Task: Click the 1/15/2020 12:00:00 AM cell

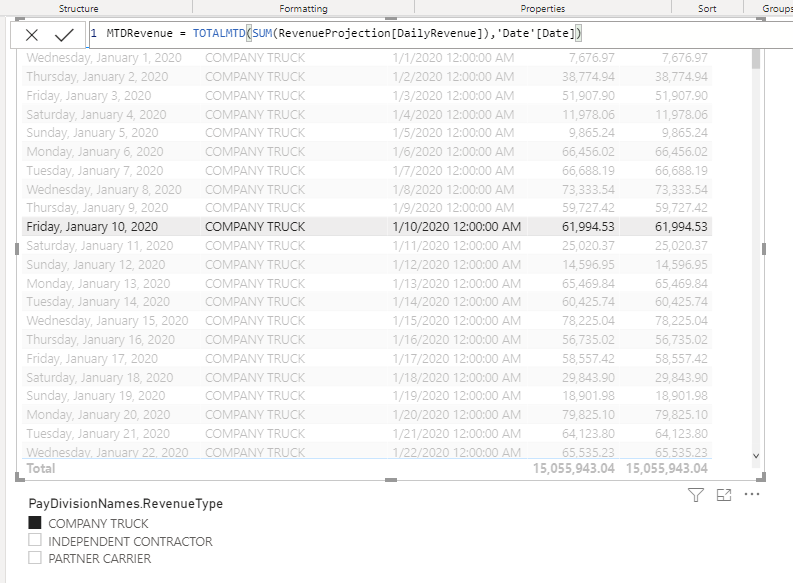Action: (456, 321)
